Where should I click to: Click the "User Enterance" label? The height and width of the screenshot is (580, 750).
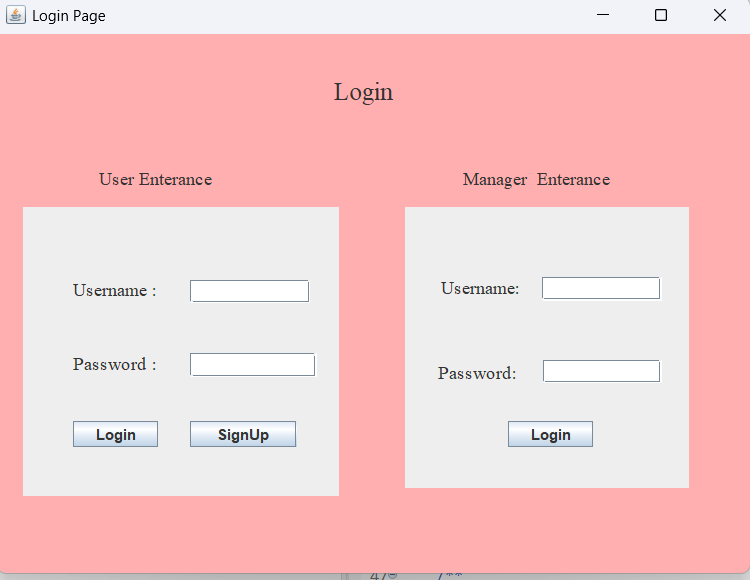pyautogui.click(x=155, y=180)
